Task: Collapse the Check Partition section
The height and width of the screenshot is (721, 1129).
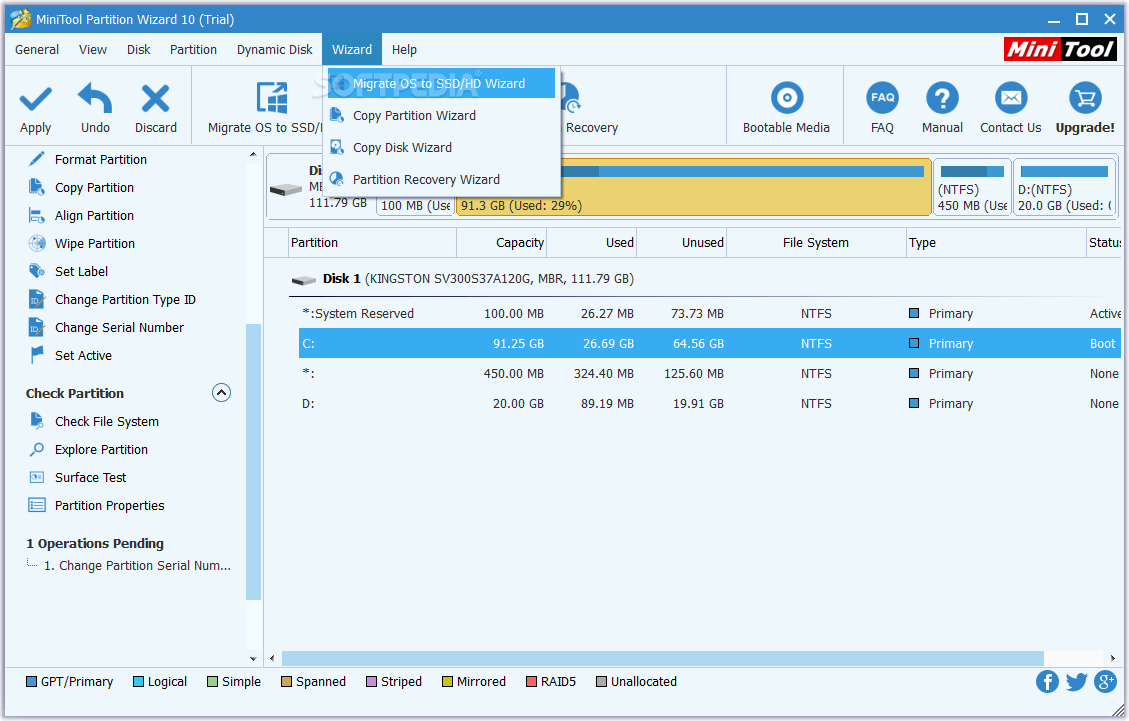Action: pos(221,393)
